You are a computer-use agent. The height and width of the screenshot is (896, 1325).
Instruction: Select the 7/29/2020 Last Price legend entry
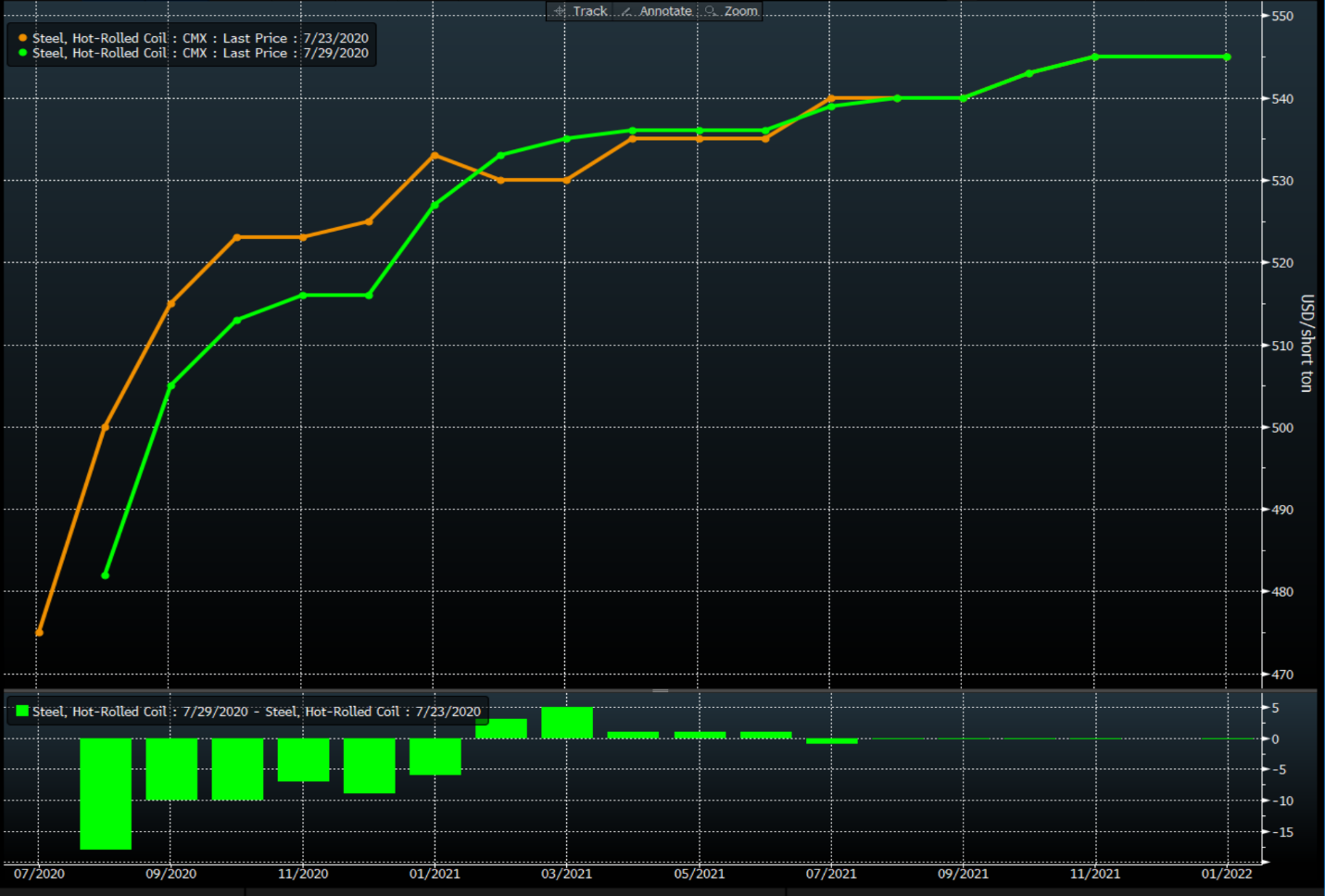click(x=200, y=53)
